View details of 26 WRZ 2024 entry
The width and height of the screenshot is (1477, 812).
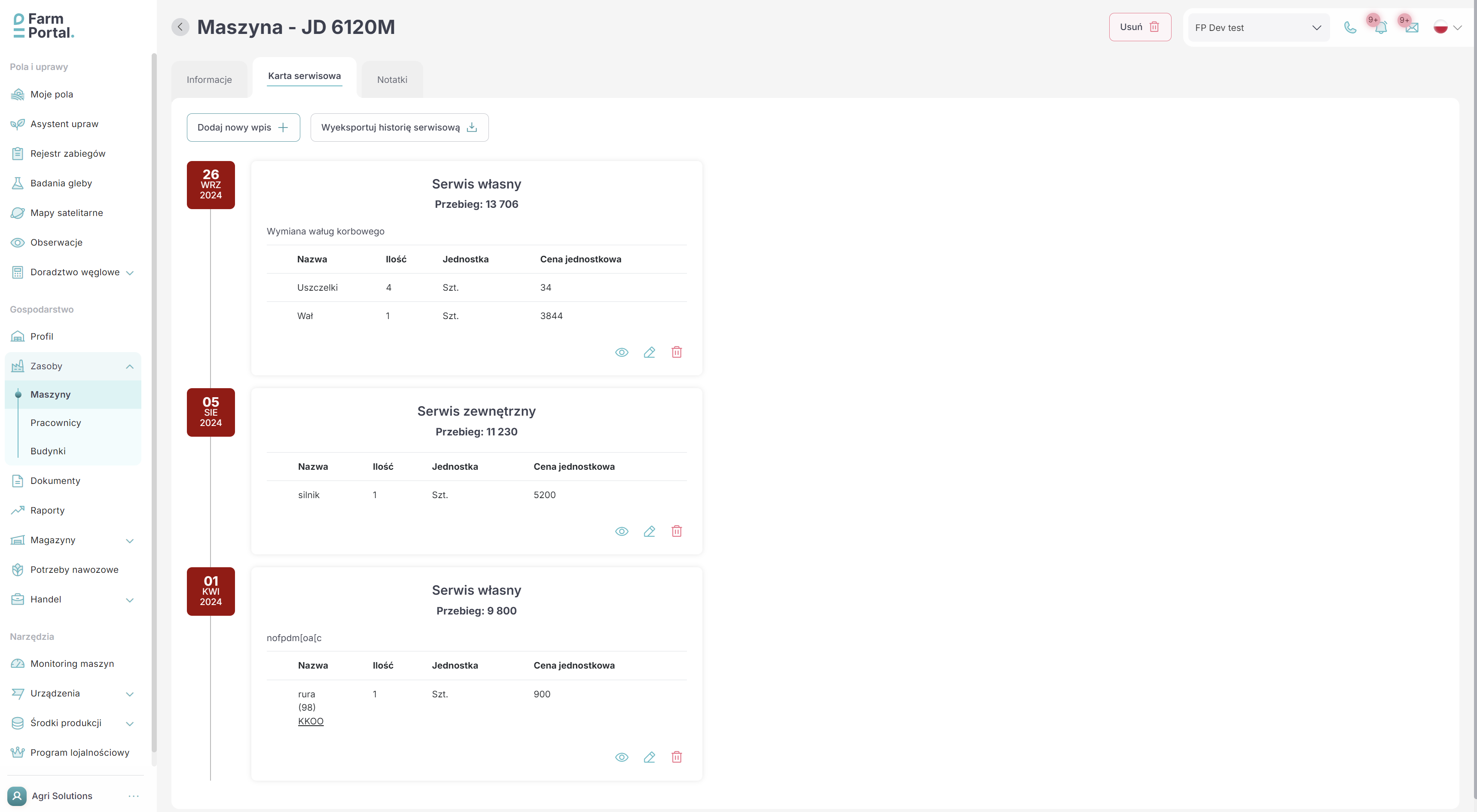coord(622,353)
